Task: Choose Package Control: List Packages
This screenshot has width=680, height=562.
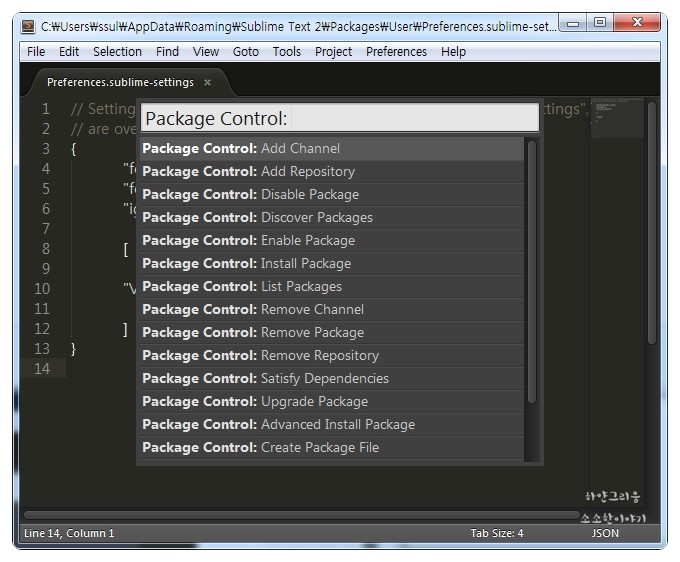Action: (x=332, y=287)
